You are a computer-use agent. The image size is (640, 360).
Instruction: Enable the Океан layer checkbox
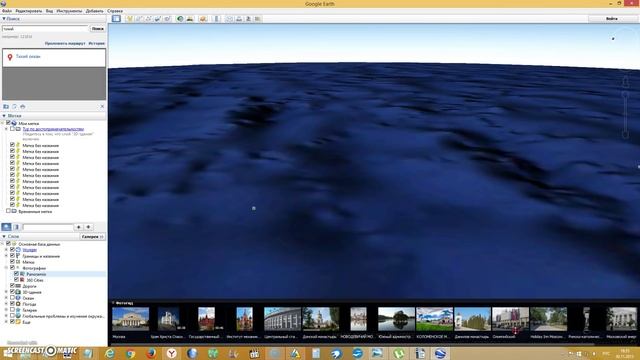(x=12, y=298)
